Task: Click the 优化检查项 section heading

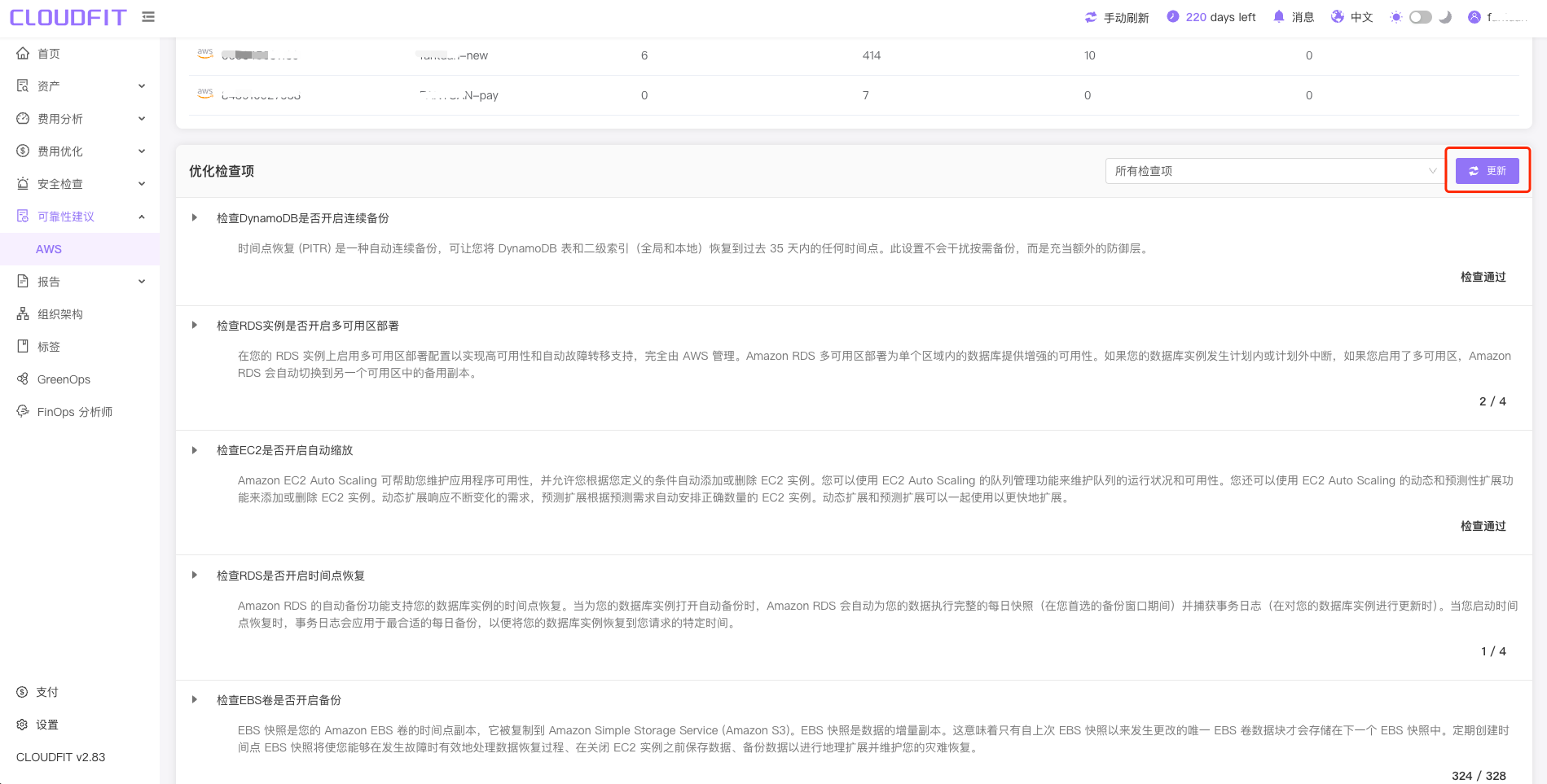Action: pyautogui.click(x=222, y=171)
